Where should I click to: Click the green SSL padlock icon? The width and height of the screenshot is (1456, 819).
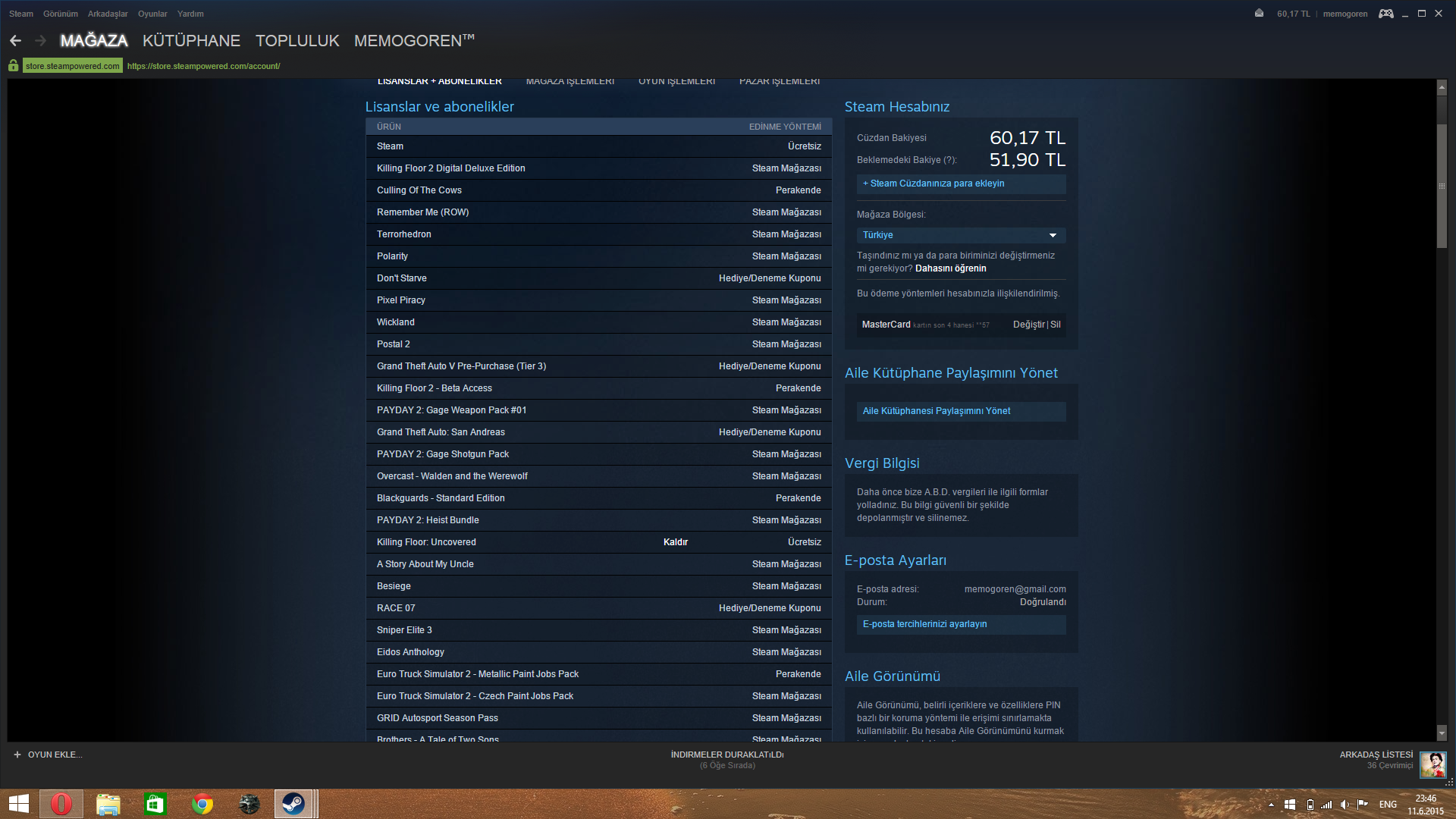(x=13, y=66)
